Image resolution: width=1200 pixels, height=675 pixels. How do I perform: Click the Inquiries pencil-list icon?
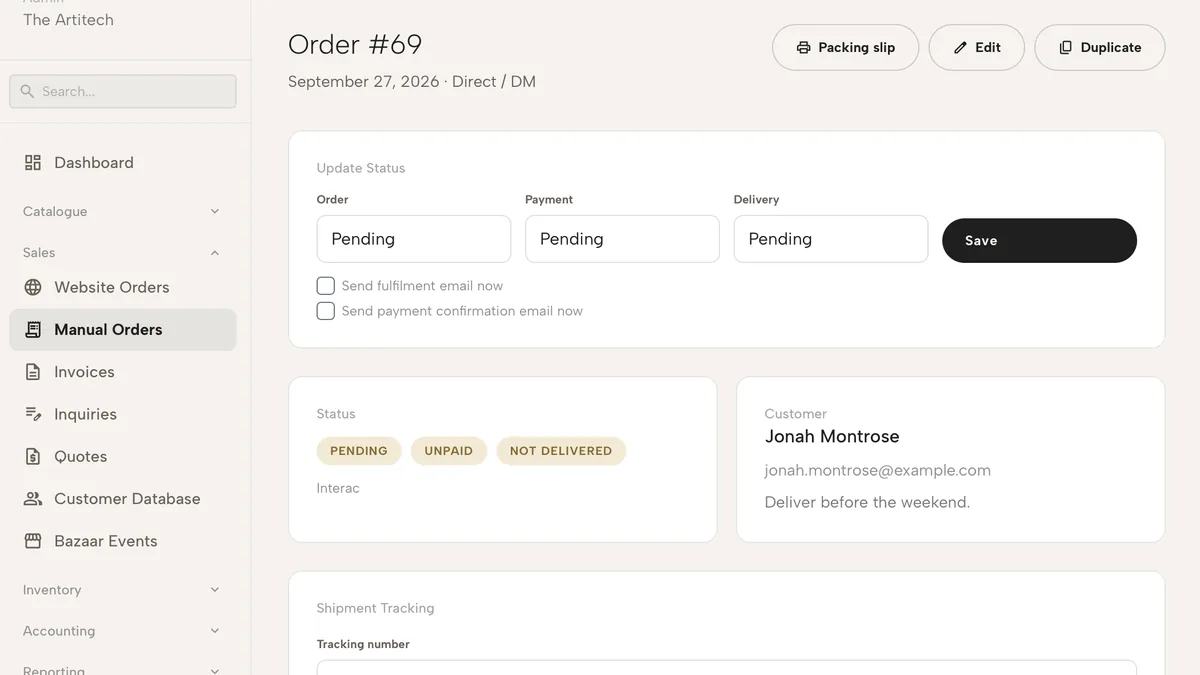coord(33,414)
